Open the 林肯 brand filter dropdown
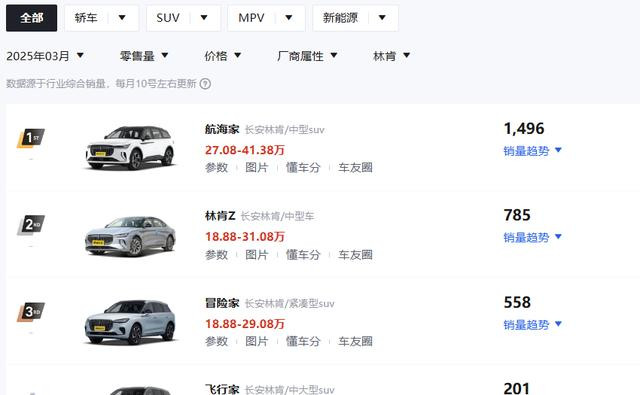Image resolution: width=640 pixels, height=395 pixels. click(391, 56)
